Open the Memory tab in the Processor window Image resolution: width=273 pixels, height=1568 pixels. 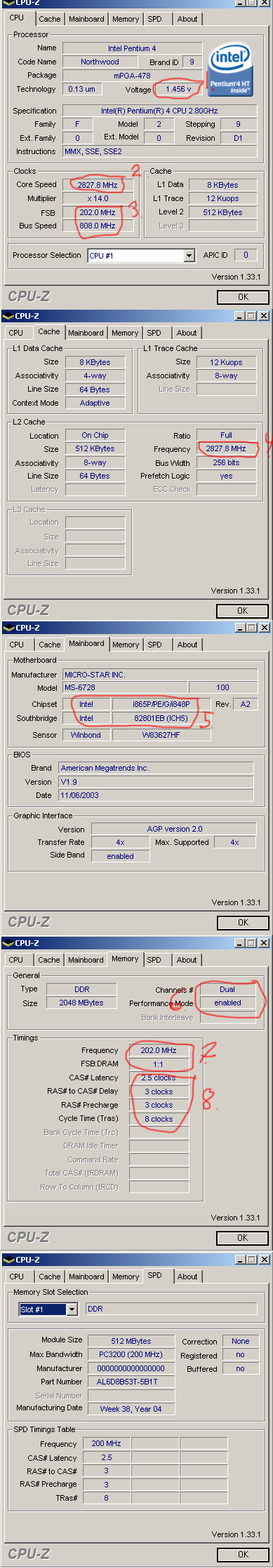tap(126, 19)
